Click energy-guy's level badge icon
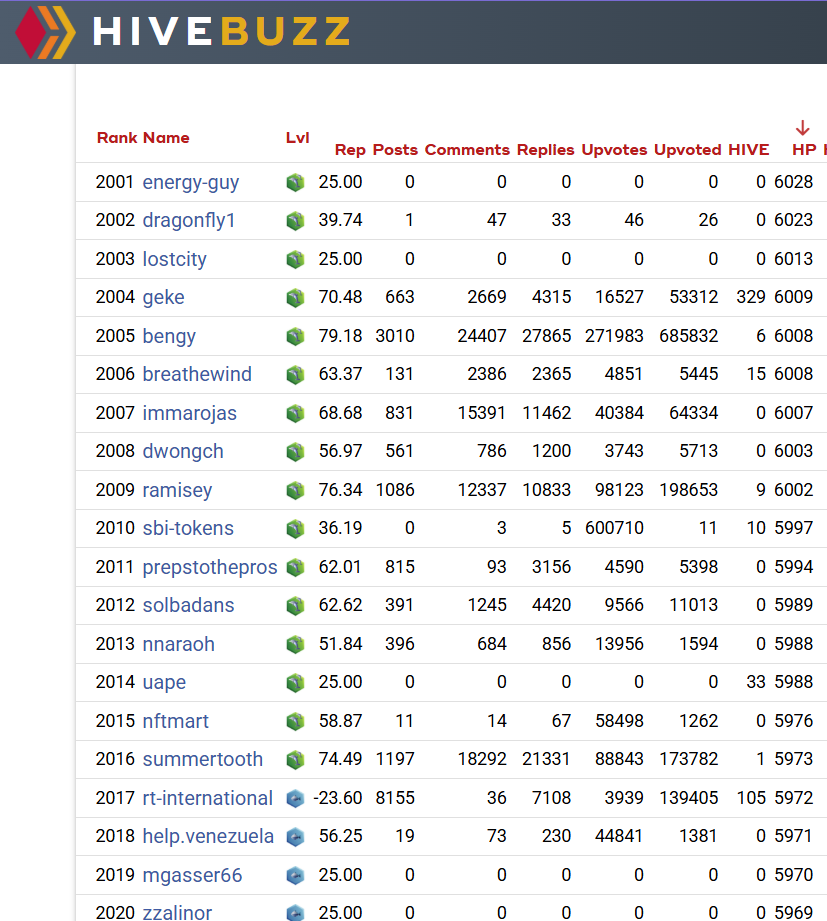Image resolution: width=827 pixels, height=921 pixels. click(x=295, y=183)
